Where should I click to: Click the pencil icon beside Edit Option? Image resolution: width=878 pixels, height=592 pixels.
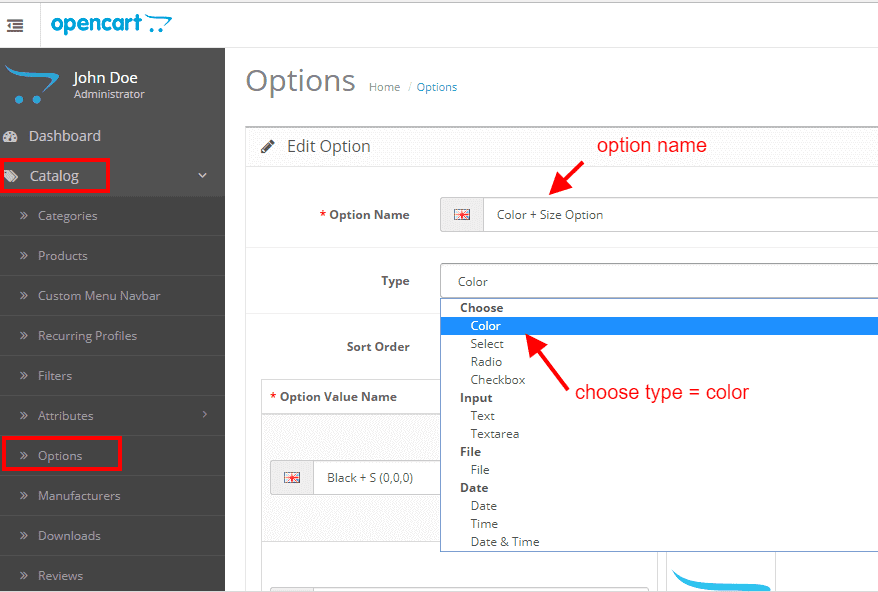click(x=268, y=147)
